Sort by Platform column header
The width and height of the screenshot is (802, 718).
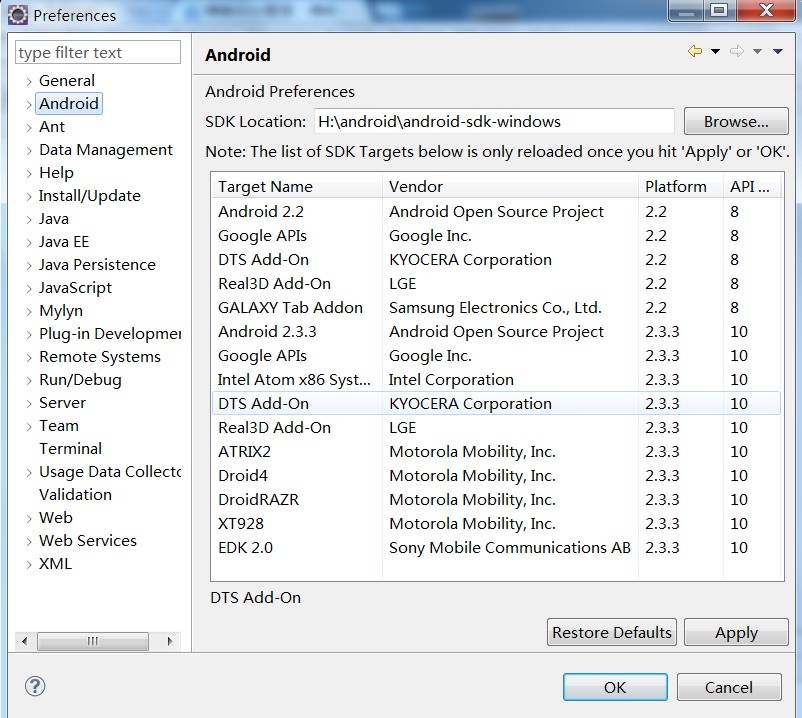681,187
